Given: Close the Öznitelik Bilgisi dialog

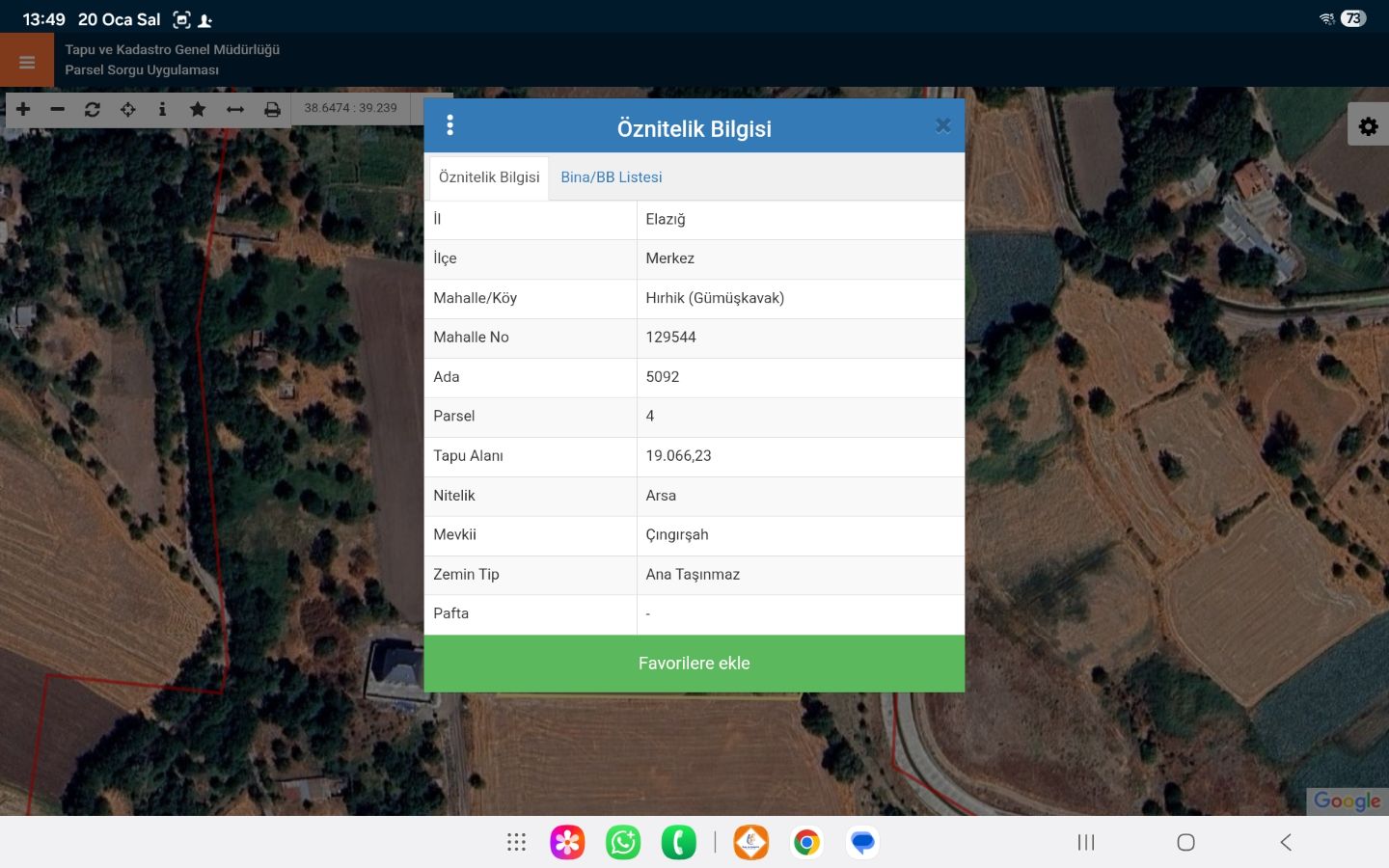Looking at the screenshot, I should tap(942, 125).
